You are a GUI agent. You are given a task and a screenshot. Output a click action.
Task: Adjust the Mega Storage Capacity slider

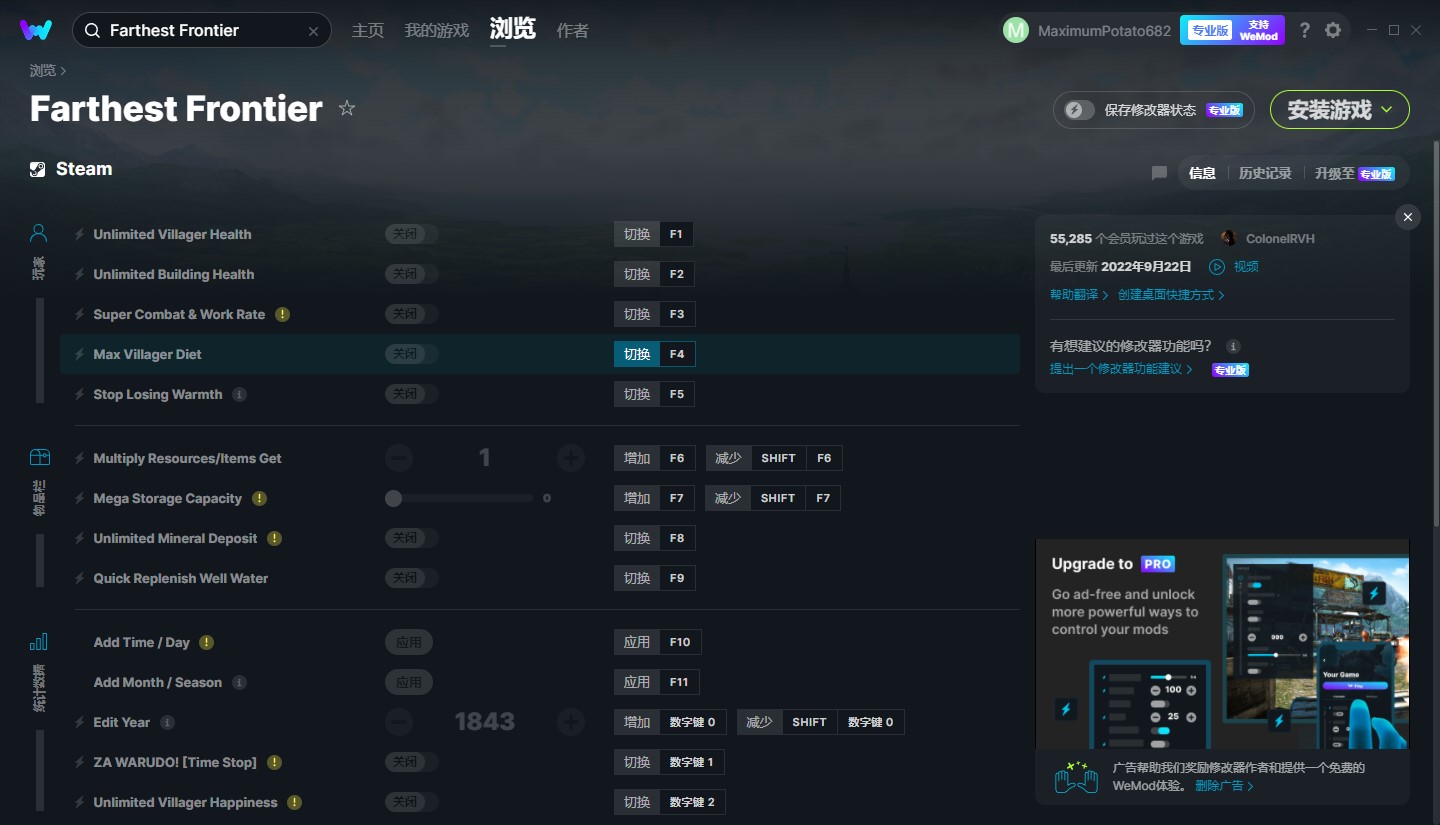[x=460, y=498]
